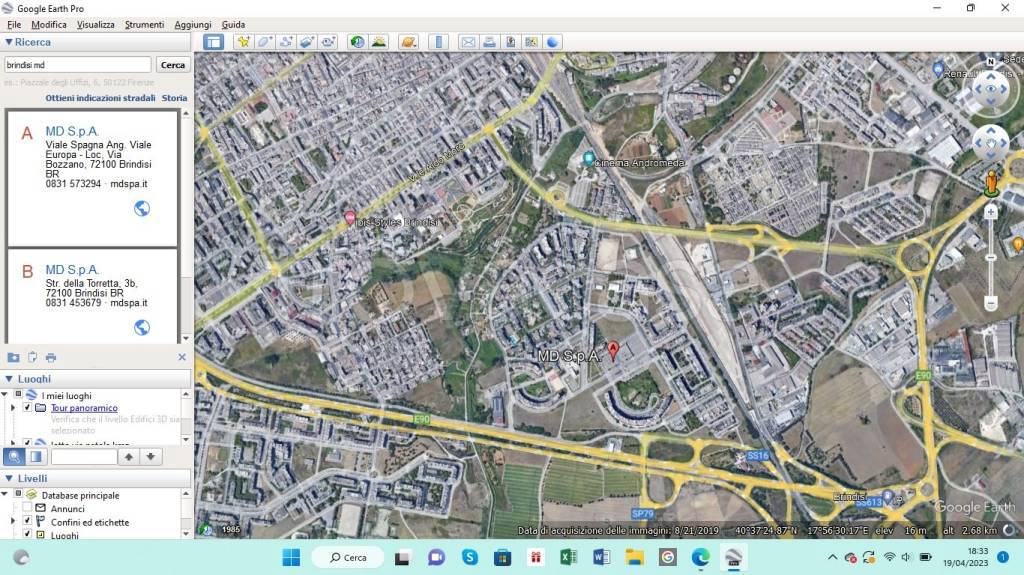This screenshot has width=1024, height=575.
Task: Copy search results with clipboard icon
Action: coord(32,357)
